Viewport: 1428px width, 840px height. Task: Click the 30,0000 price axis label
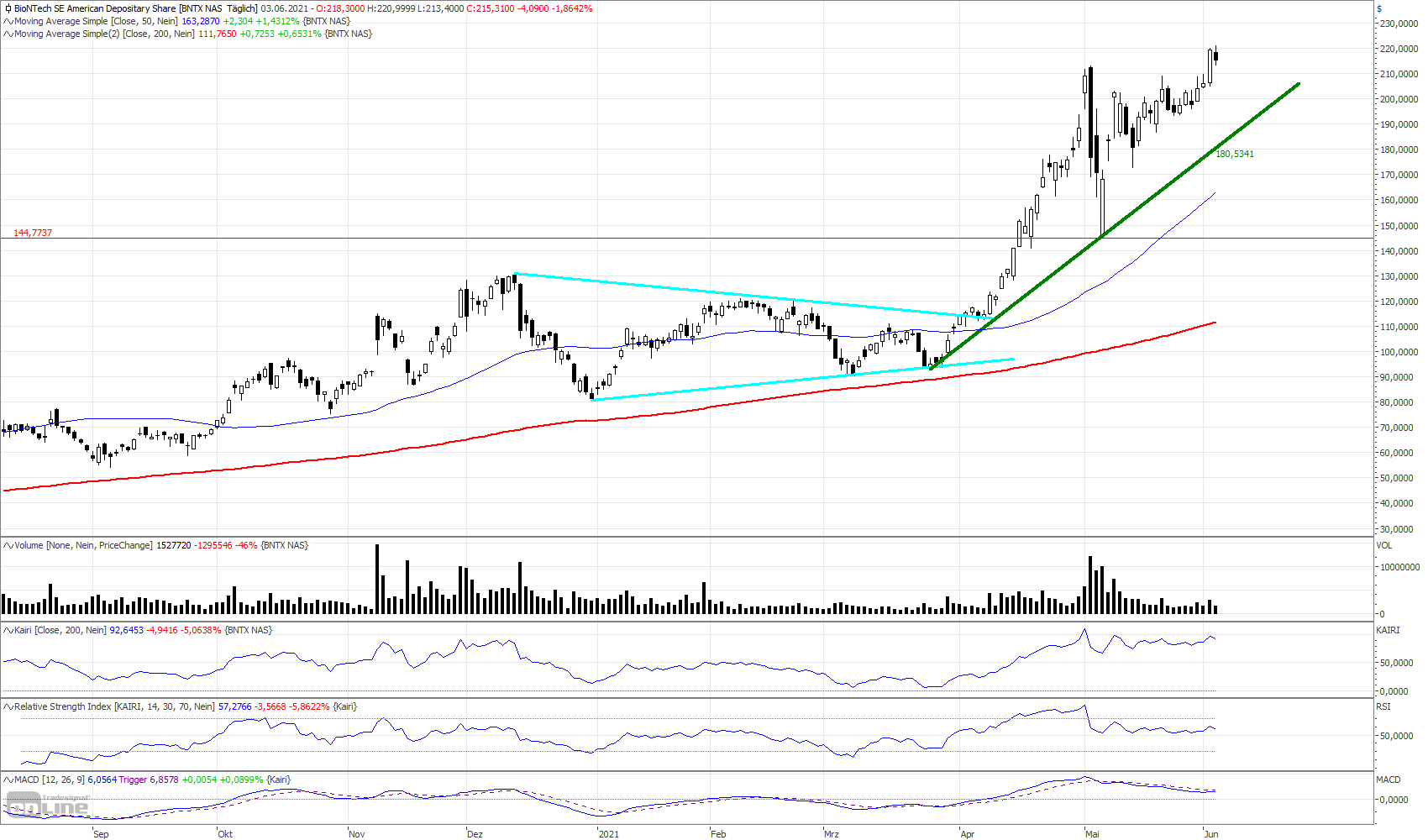coord(1399,529)
